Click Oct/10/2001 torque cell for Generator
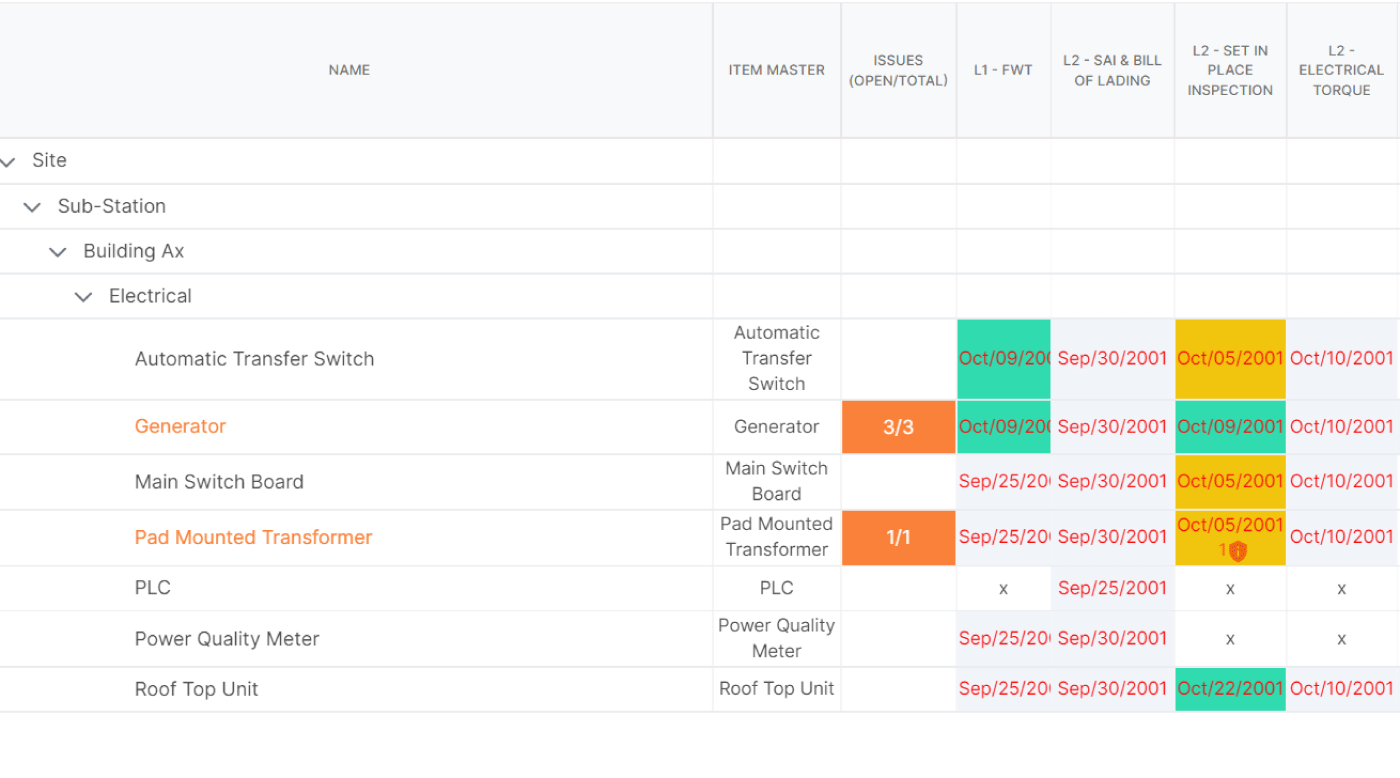The image size is (1400, 778). point(1342,427)
